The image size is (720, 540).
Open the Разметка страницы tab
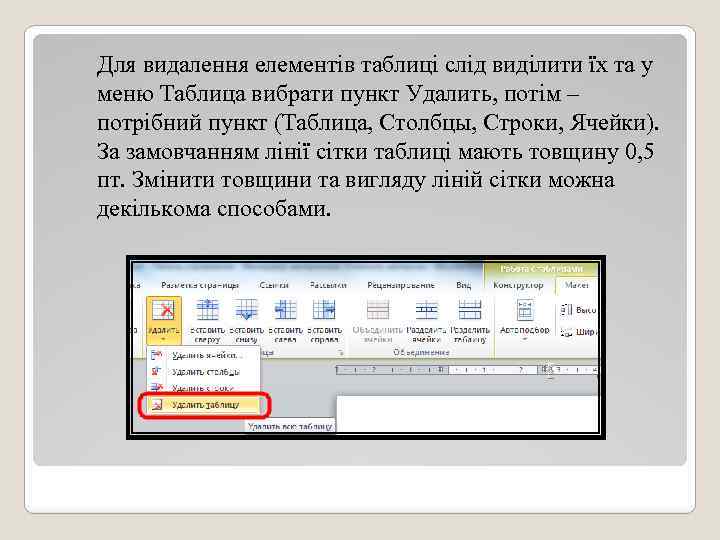pyautogui.click(x=200, y=285)
